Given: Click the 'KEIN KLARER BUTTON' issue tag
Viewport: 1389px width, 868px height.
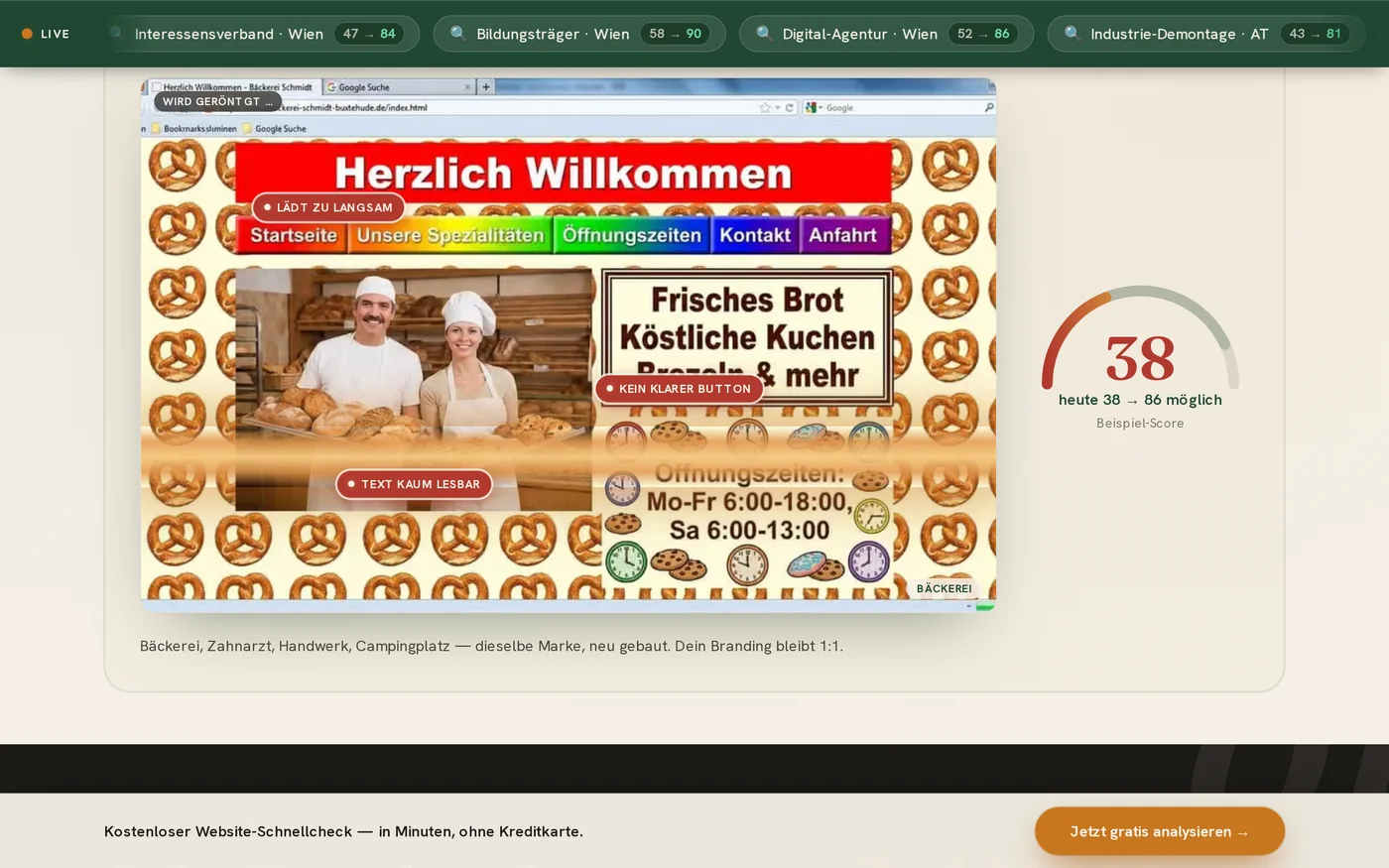Looking at the screenshot, I should [x=679, y=389].
